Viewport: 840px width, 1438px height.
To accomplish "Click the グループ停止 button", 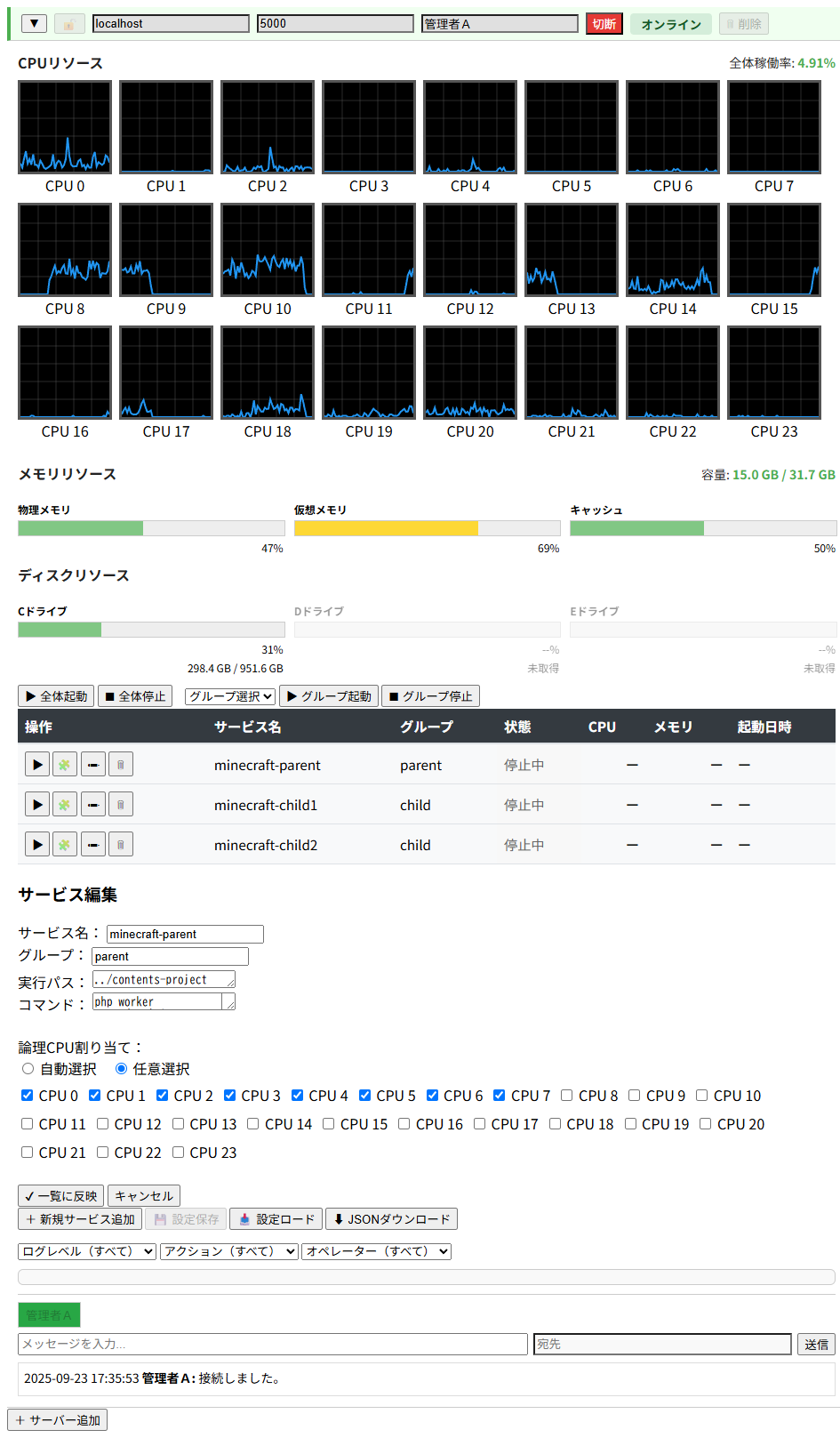I will 431,696.
